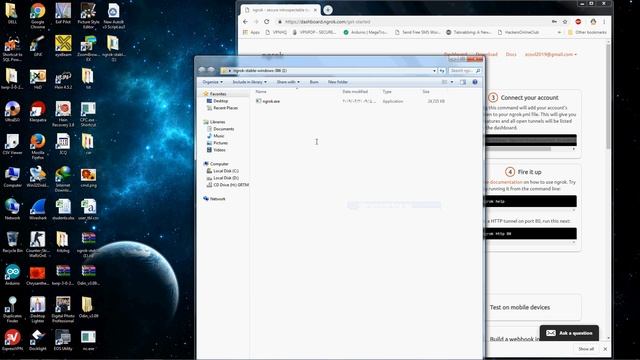640x360 pixels.
Task: Select Pictures under Libraries
Action: point(217,143)
